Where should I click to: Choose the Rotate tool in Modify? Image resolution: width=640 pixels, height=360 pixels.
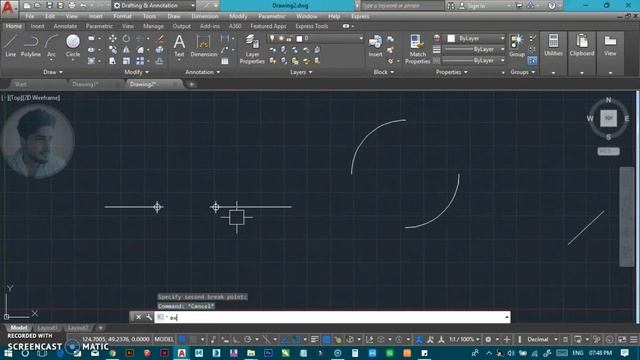[x=127, y=38]
